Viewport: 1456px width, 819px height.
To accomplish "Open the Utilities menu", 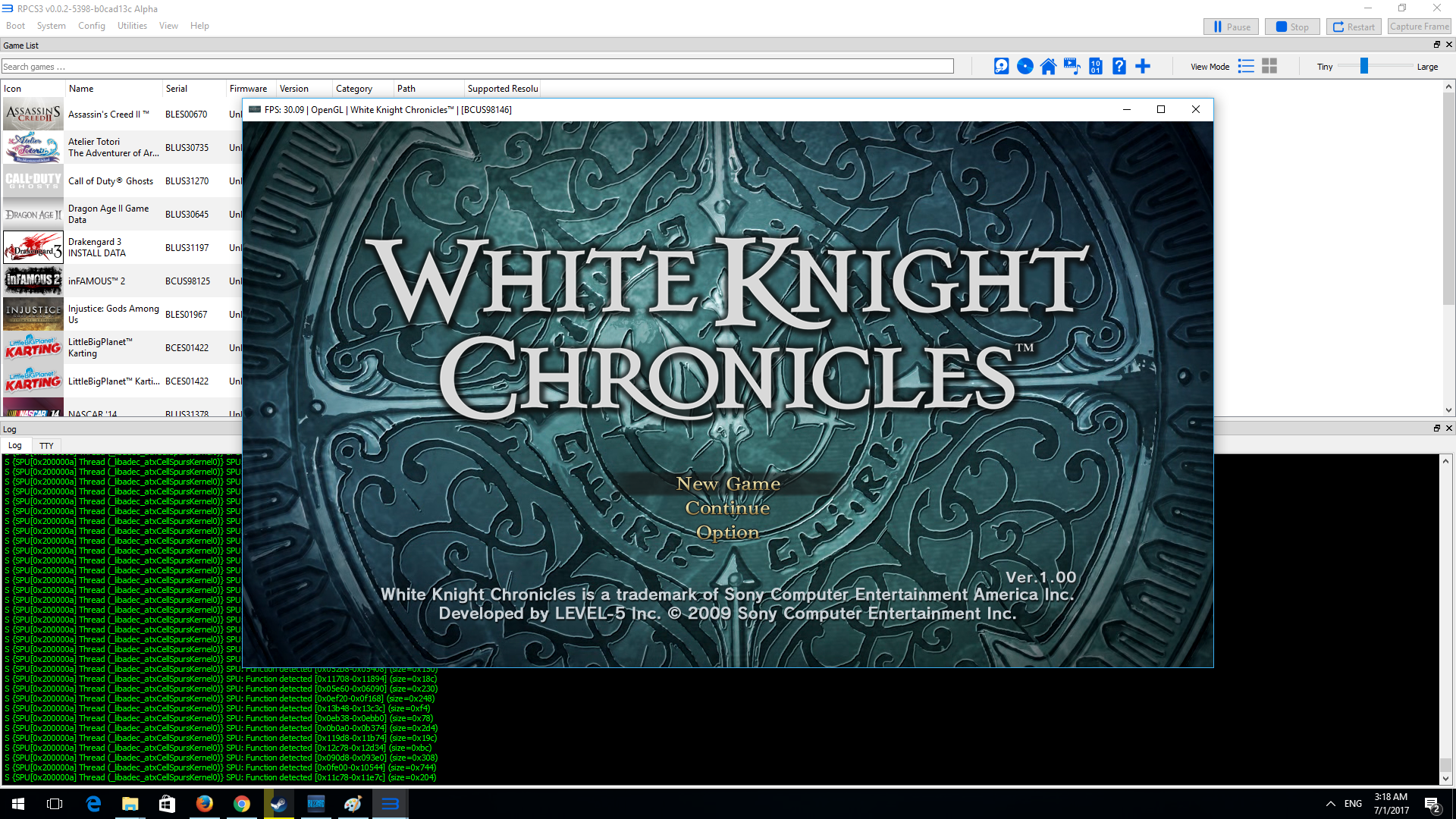I will pos(132,26).
